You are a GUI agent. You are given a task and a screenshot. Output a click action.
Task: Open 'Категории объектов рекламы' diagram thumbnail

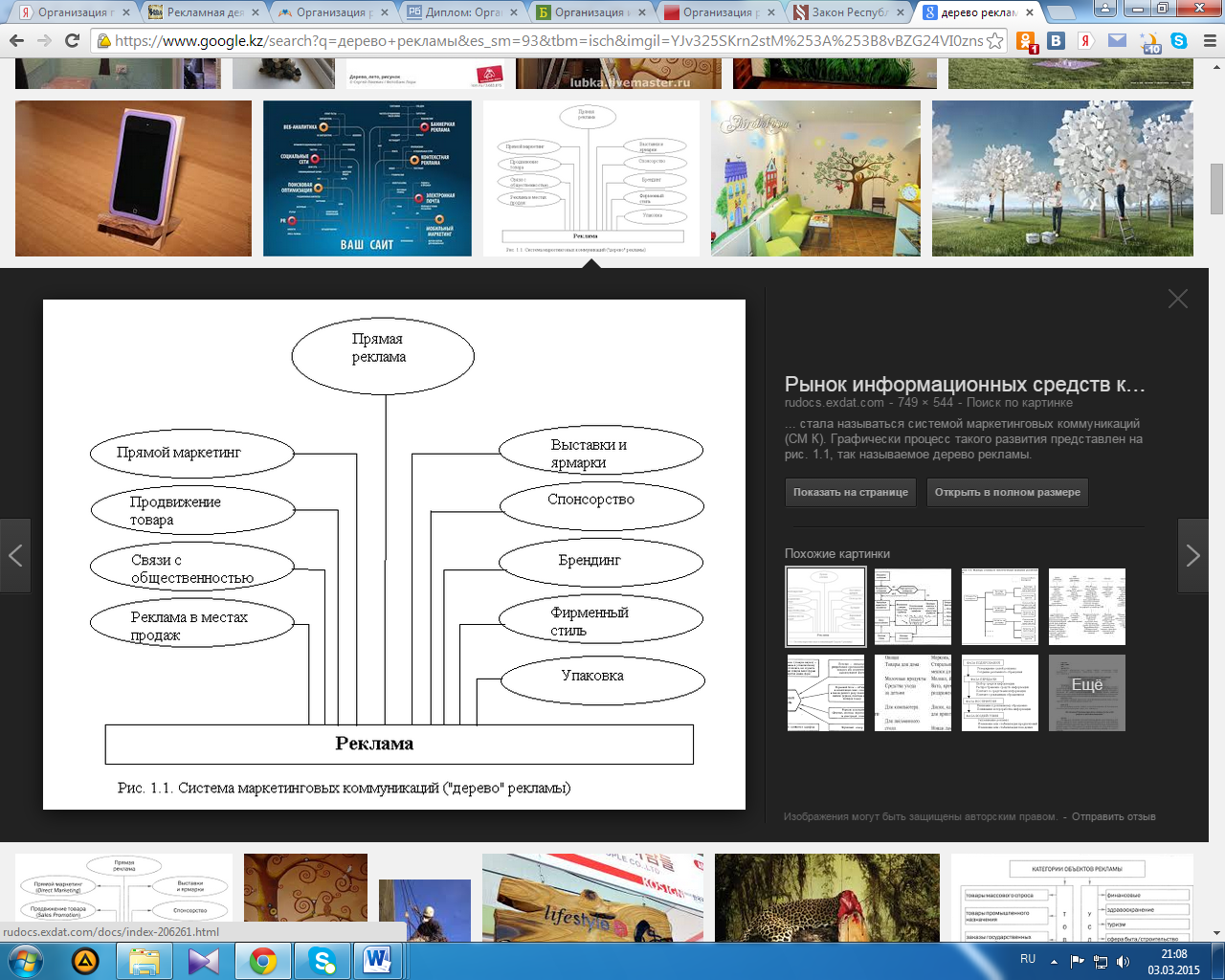pos(1072,898)
